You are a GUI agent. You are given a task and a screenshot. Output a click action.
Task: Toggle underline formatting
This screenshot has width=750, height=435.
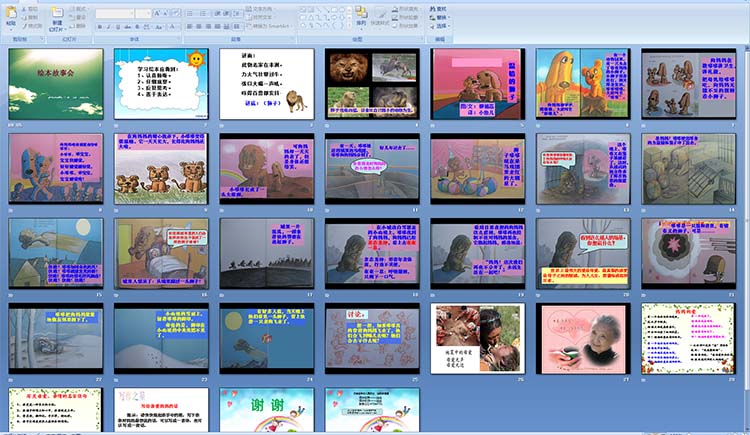pos(118,27)
